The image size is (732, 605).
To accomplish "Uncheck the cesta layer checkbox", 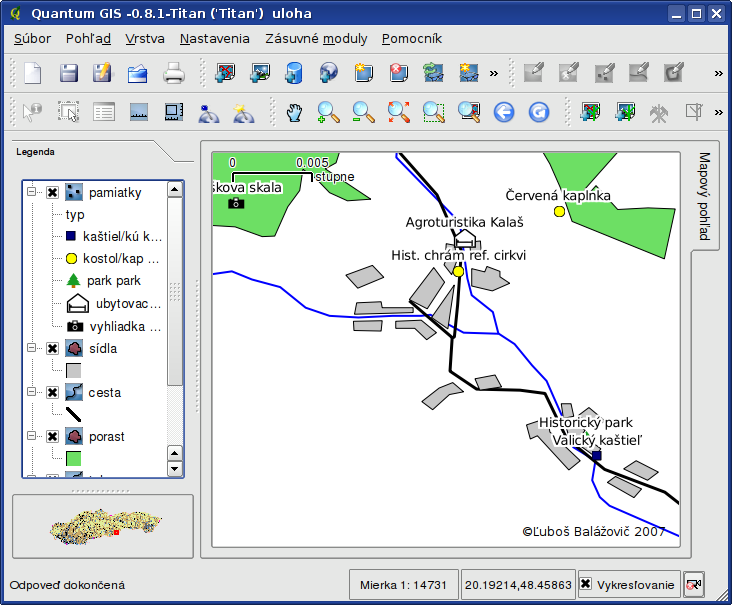I will [x=52, y=392].
